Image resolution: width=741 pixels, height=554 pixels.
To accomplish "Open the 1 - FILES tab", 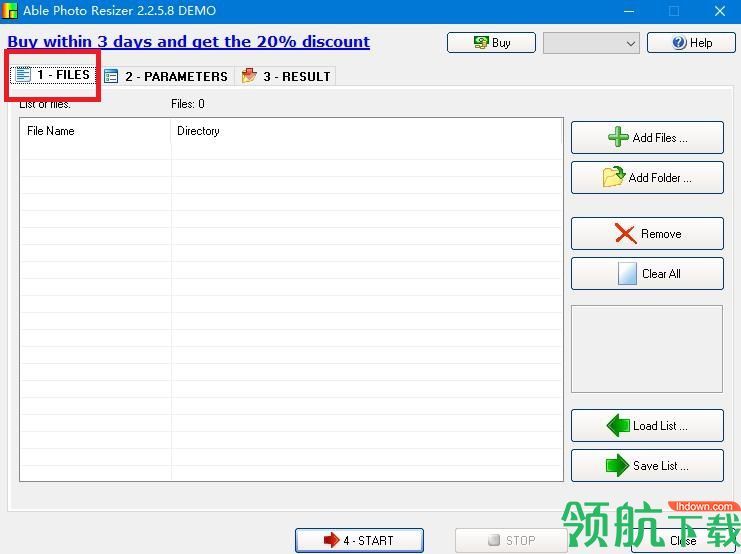I will click(53, 75).
